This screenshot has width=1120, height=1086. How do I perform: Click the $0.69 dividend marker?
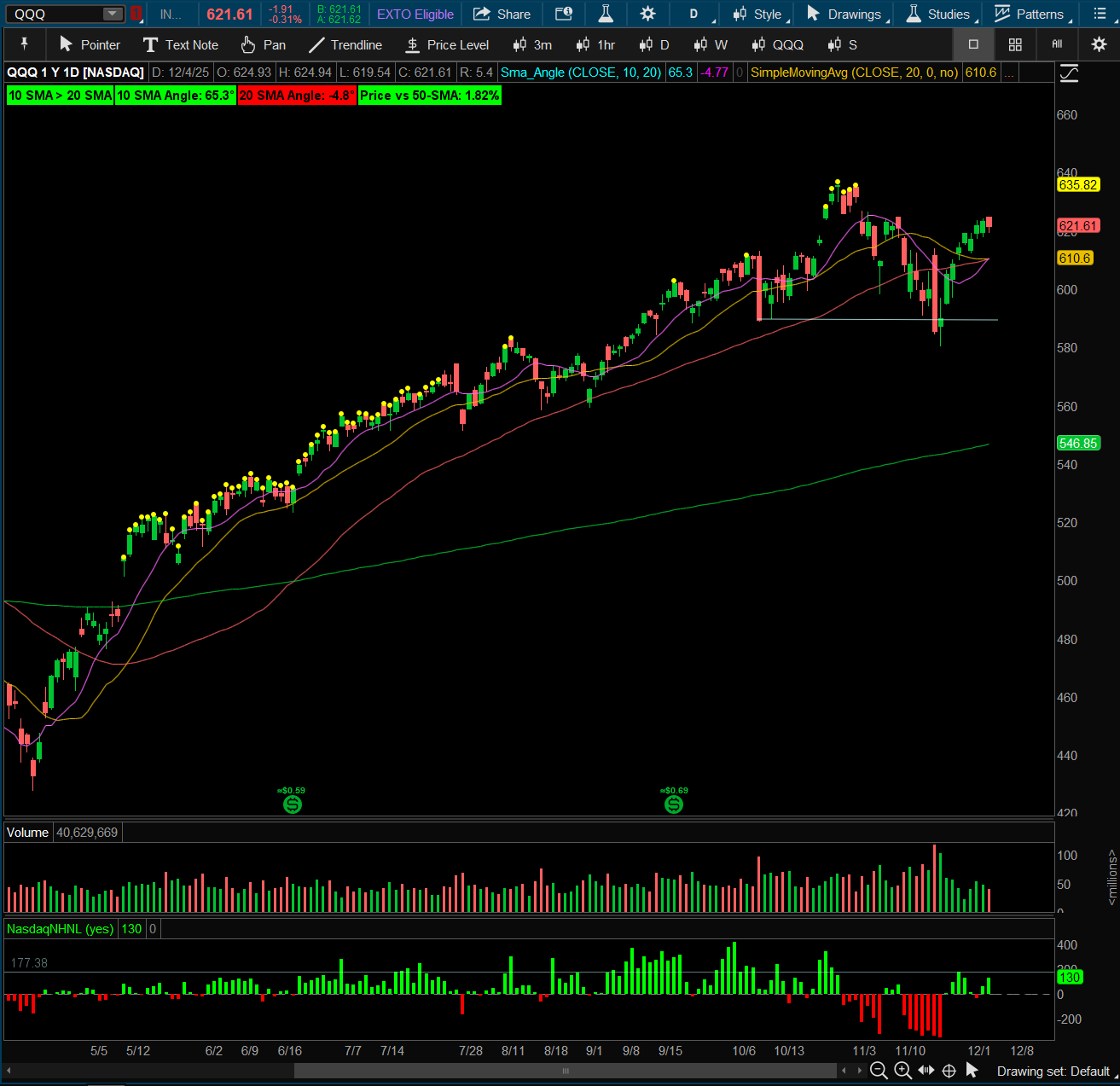[674, 804]
